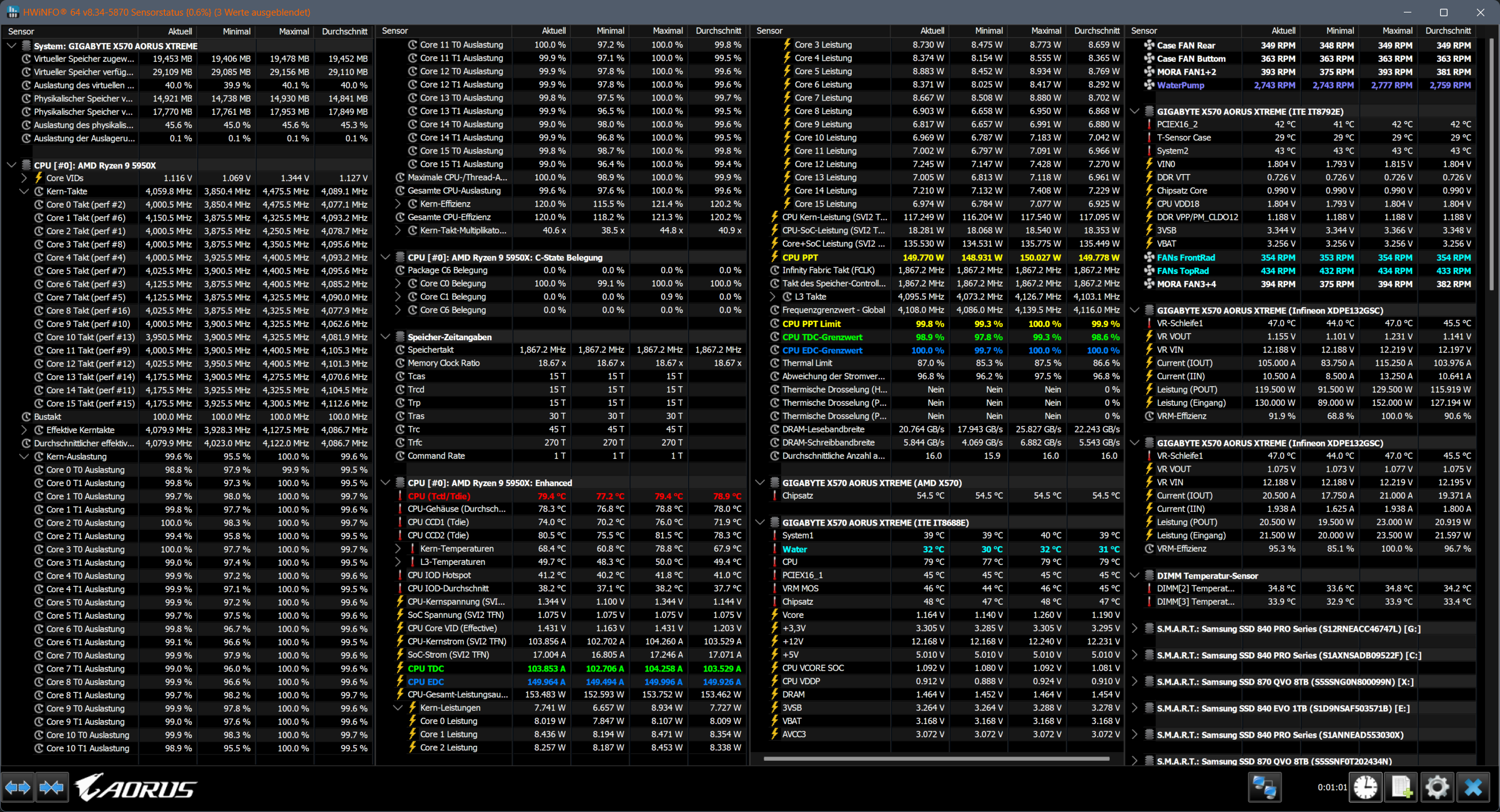The image size is (1500, 812).
Task: Expand the L3-Temperaturen row
Action: (398, 562)
